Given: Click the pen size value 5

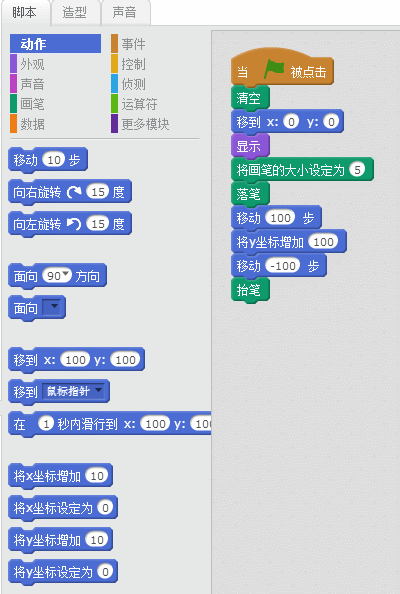Looking at the screenshot, I should click(x=357, y=169).
